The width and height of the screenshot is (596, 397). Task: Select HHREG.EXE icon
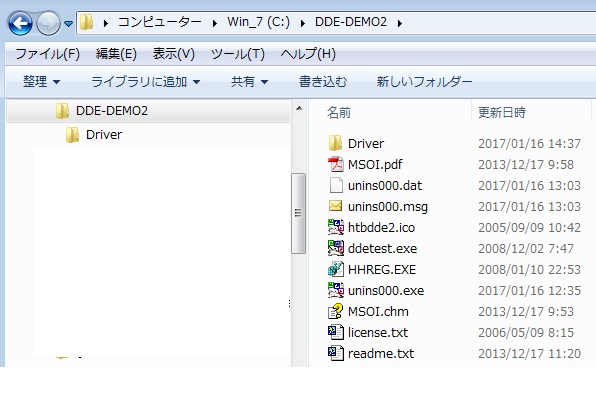(336, 269)
